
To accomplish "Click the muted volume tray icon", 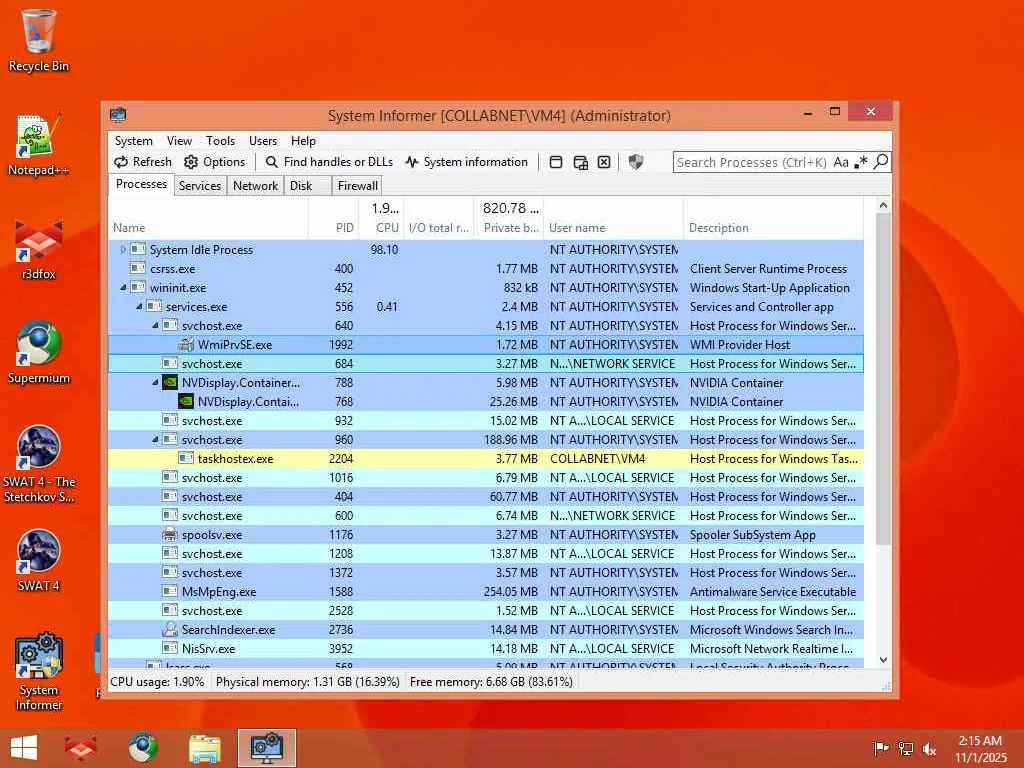I will point(929,748).
